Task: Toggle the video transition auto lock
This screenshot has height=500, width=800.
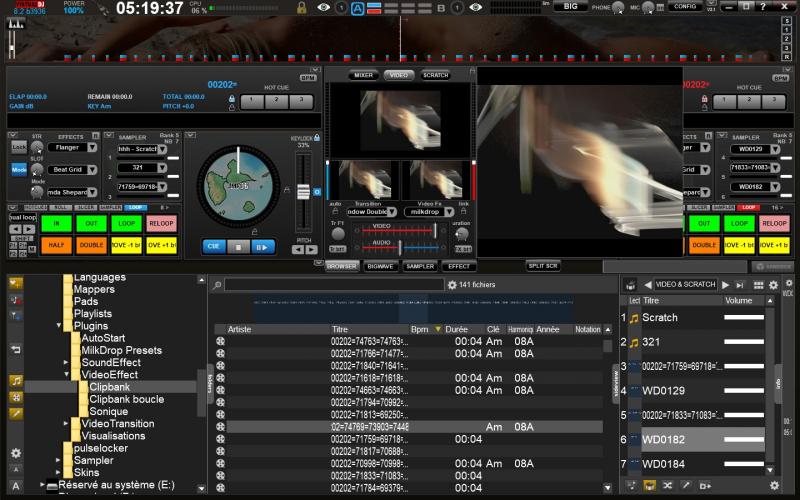Action: pos(335,211)
